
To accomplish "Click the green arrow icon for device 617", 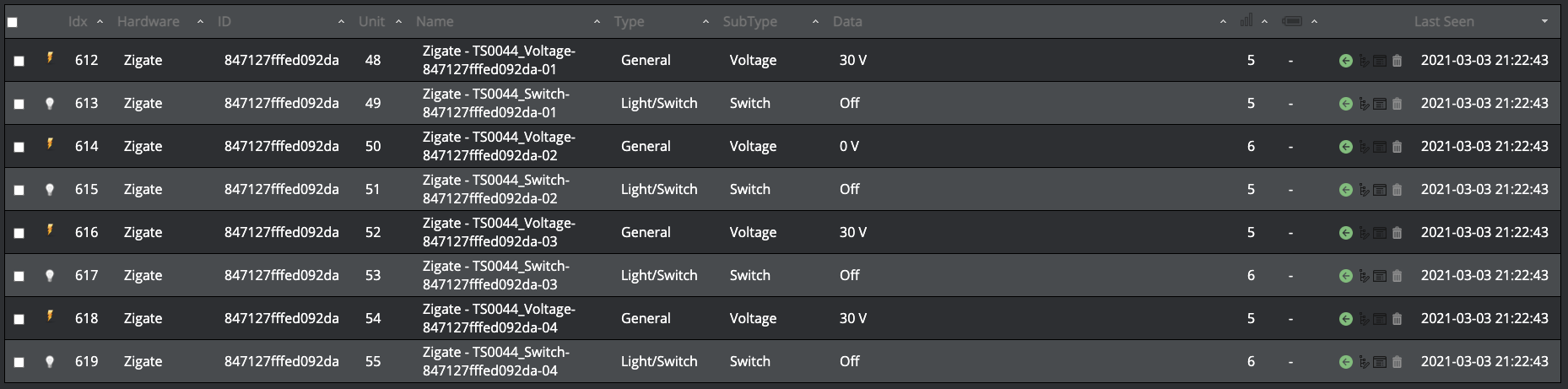I will pyautogui.click(x=1346, y=276).
